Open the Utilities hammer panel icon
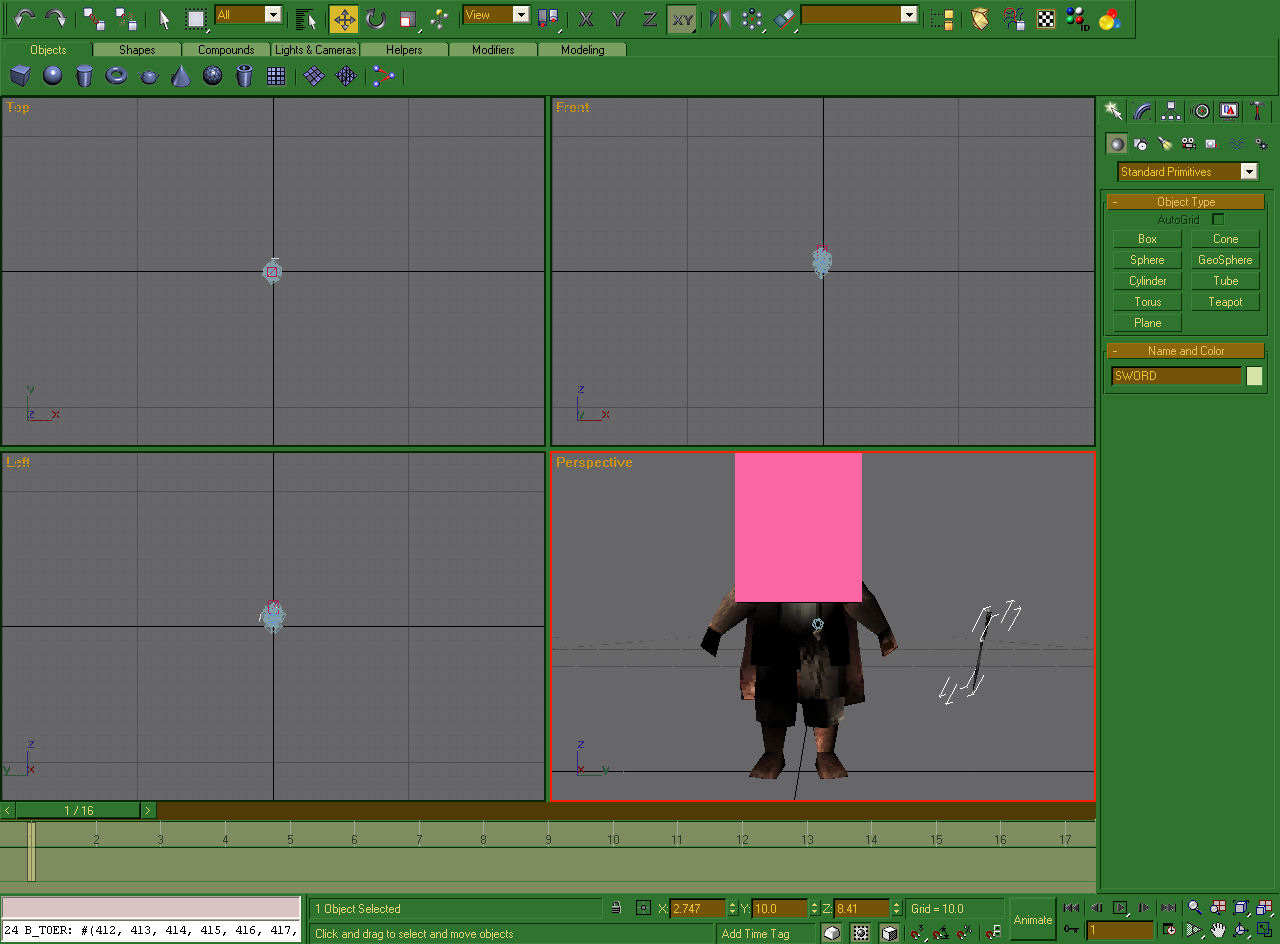 [x=1258, y=111]
